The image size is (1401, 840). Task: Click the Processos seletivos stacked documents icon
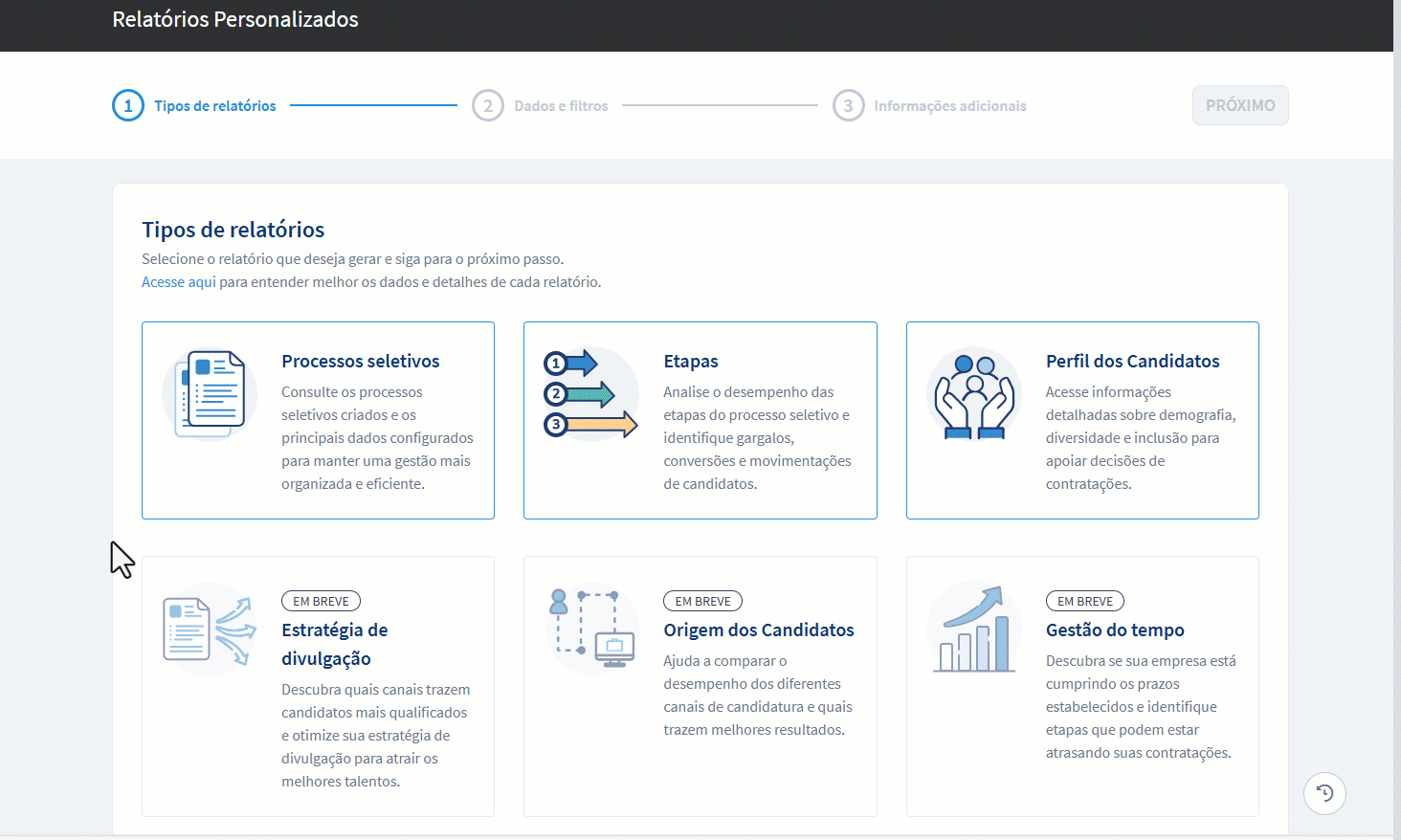point(209,392)
